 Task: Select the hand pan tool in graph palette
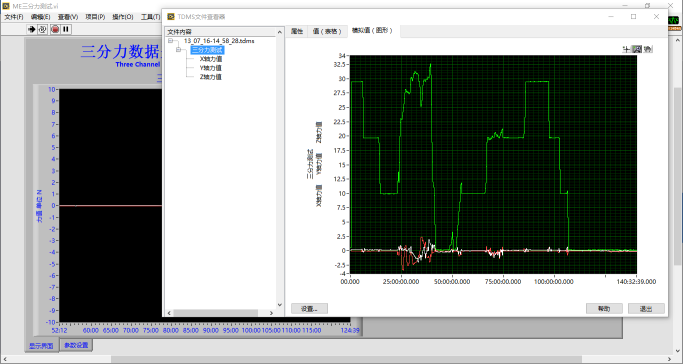tap(648, 49)
